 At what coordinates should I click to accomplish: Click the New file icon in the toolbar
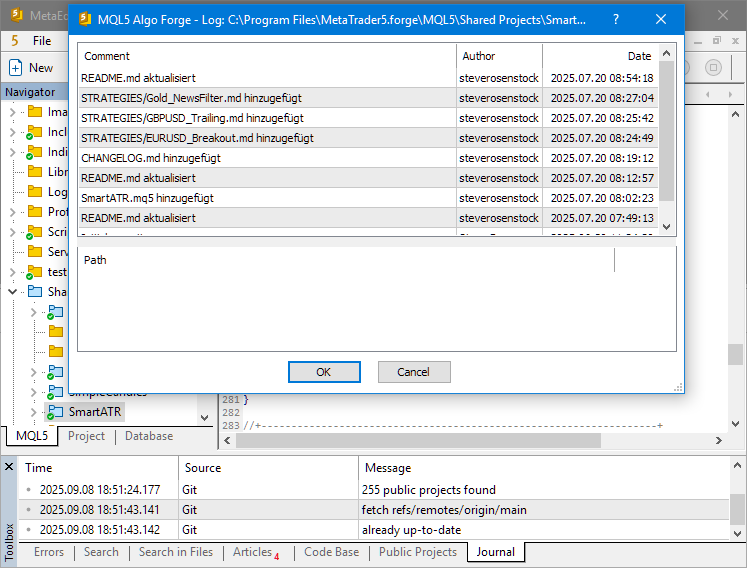[15, 68]
